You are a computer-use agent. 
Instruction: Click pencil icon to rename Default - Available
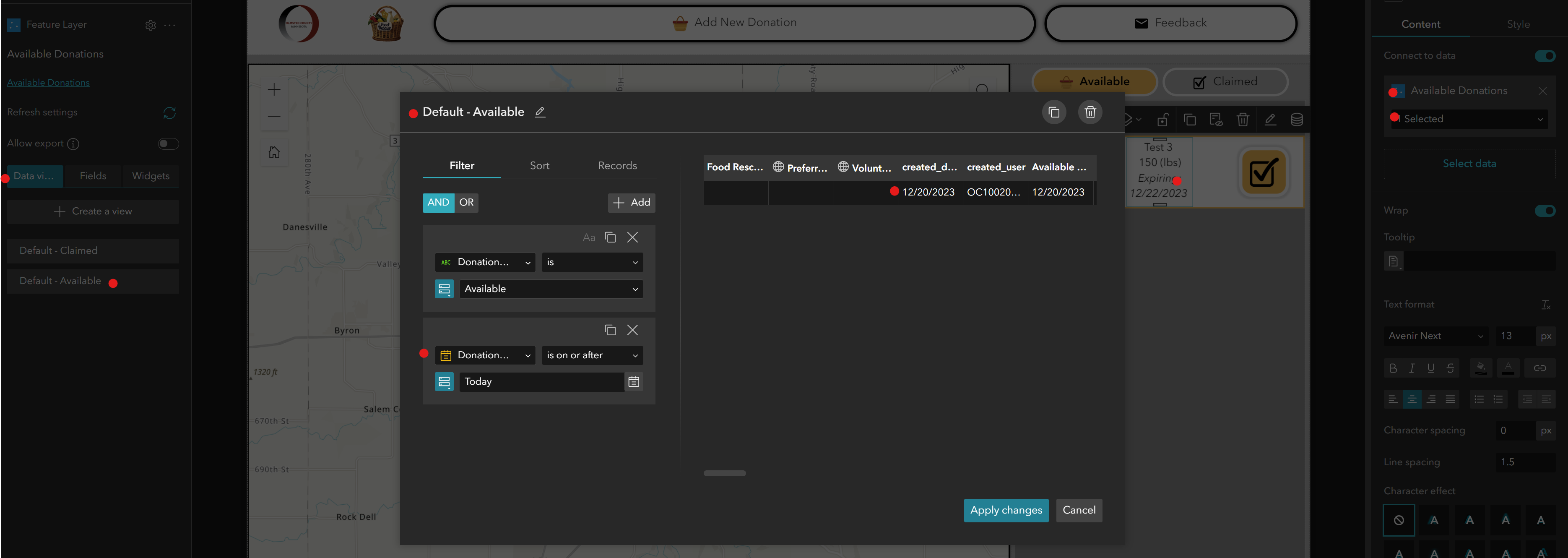tap(540, 112)
